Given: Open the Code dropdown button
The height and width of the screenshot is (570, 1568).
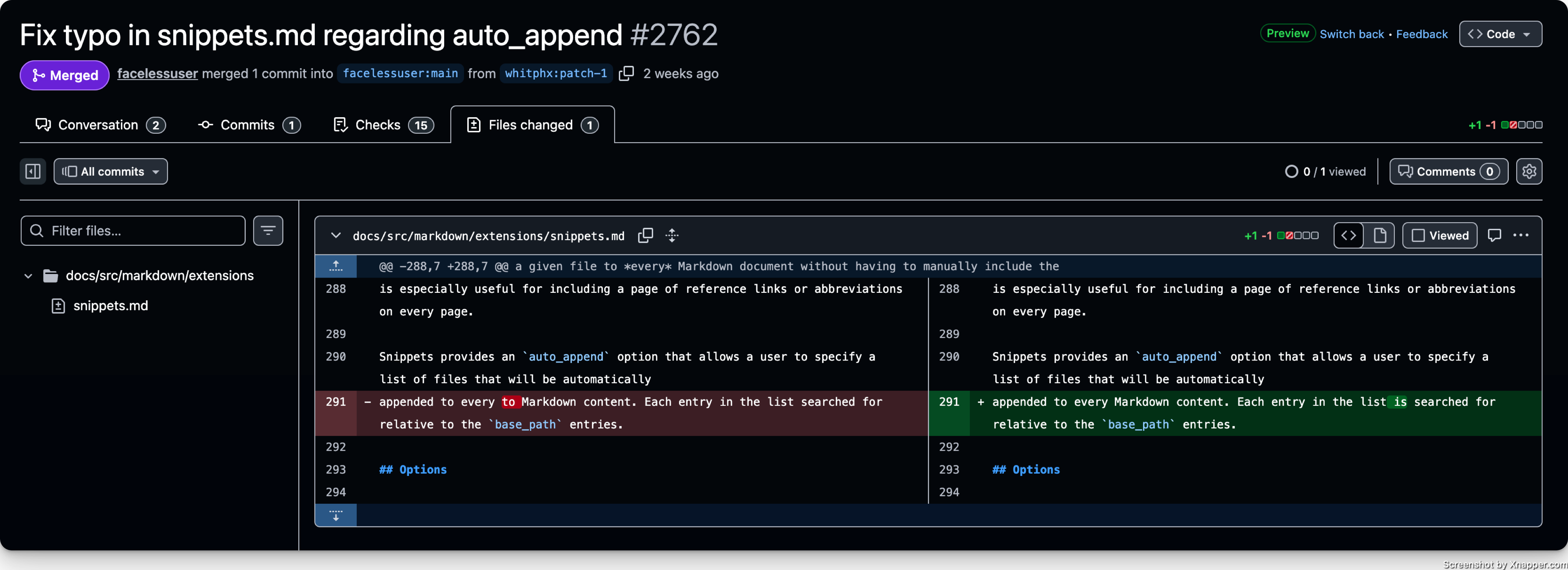Looking at the screenshot, I should (x=1500, y=34).
